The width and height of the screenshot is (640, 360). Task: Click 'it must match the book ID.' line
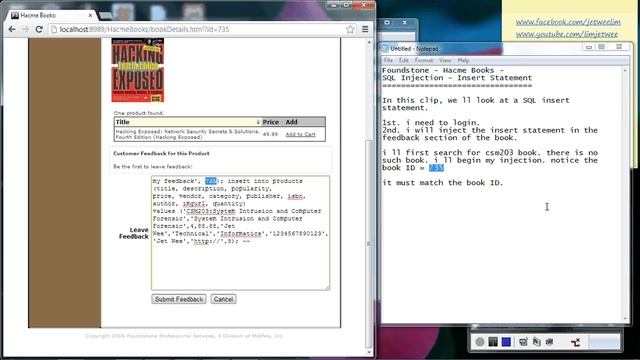[443, 183]
